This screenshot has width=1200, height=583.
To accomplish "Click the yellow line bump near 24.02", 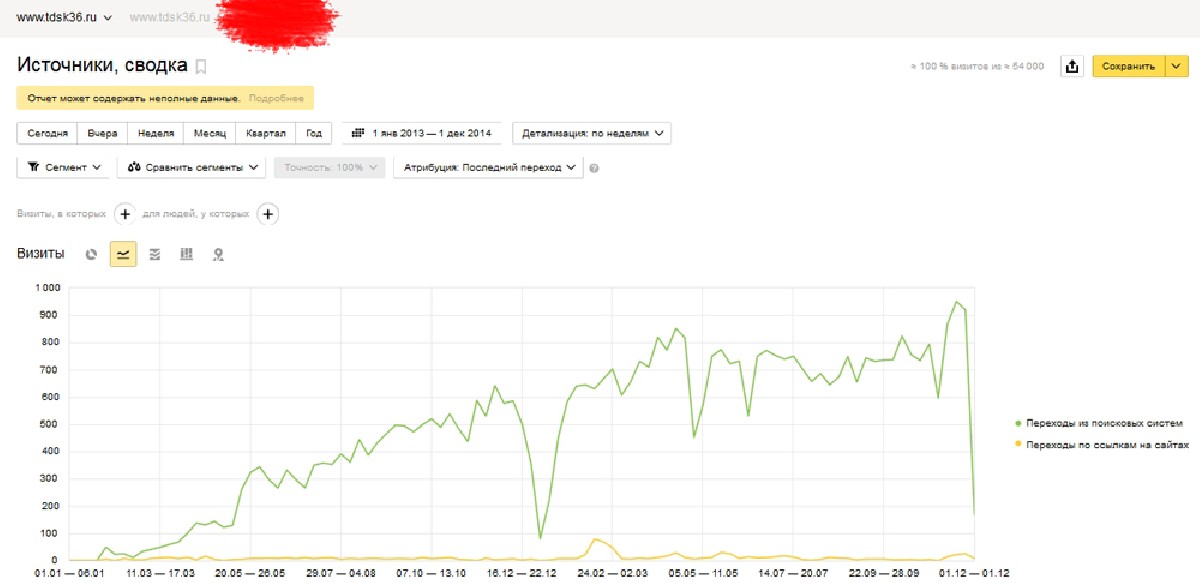I will [x=597, y=541].
